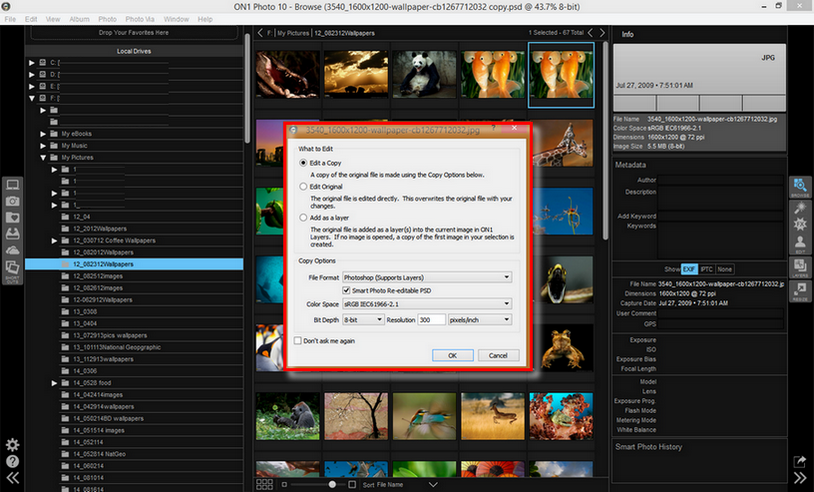
Task: Open the Color Space dropdown
Action: 426,304
